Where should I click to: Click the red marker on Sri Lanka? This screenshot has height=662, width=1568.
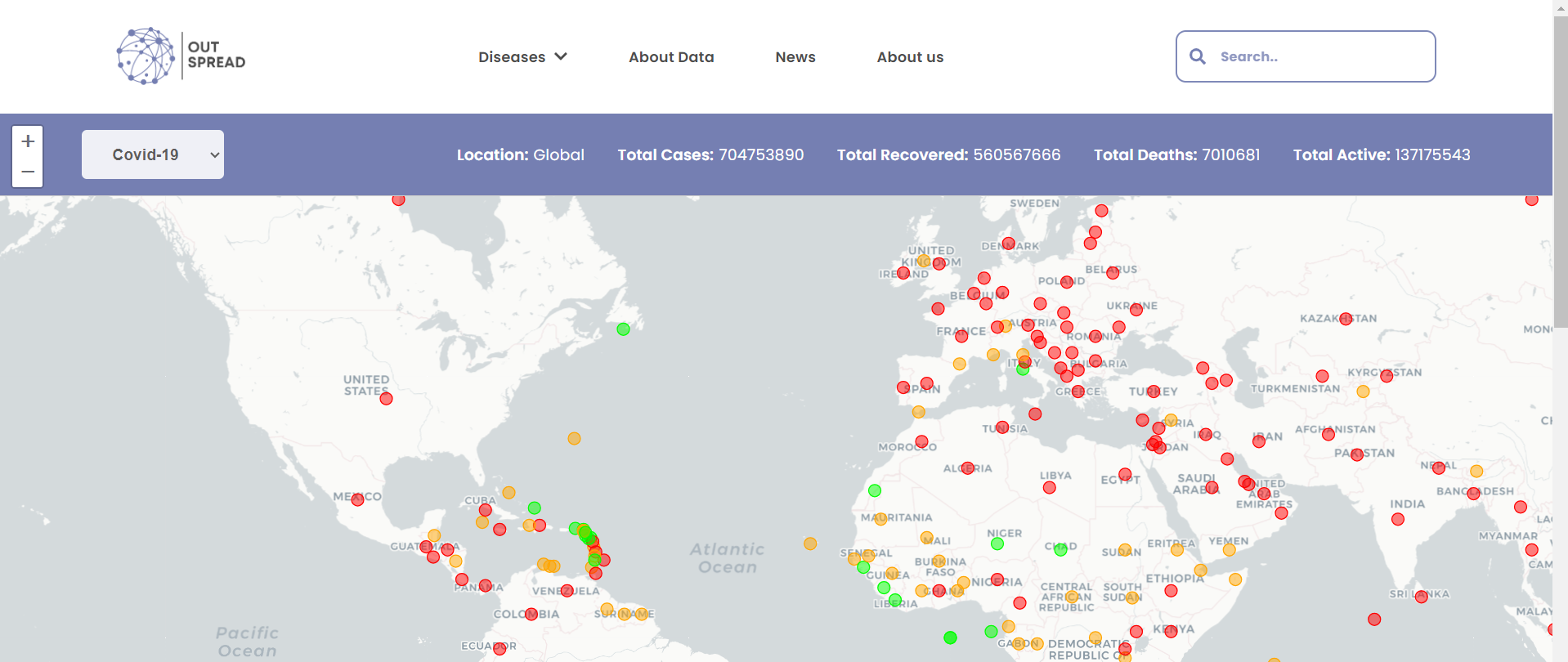click(x=1422, y=597)
